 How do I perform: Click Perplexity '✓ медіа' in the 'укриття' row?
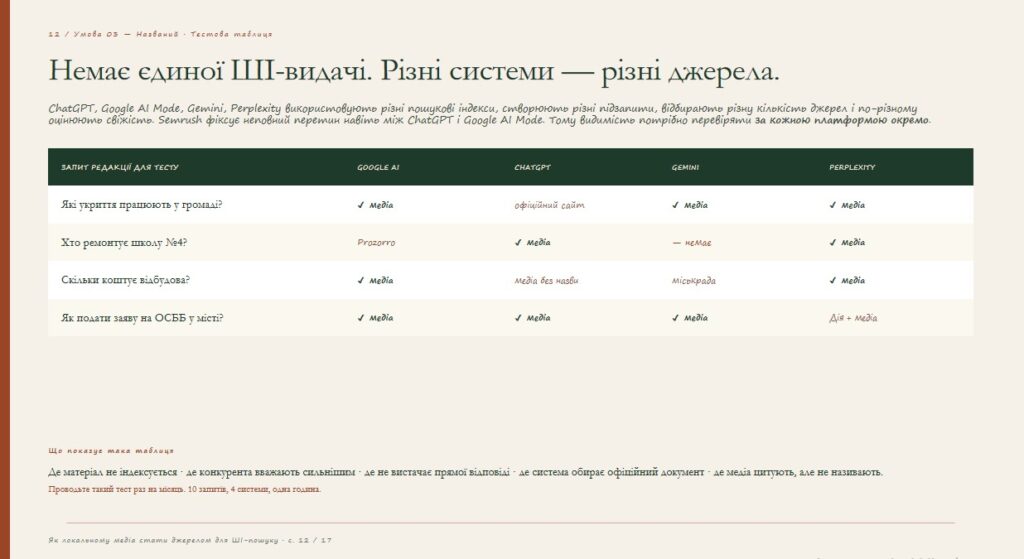coord(847,205)
